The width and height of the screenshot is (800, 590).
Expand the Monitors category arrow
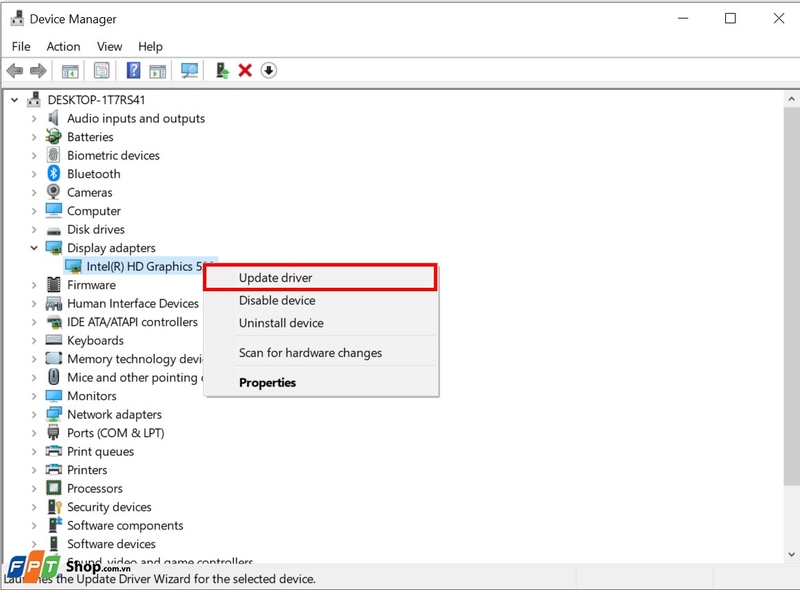point(34,396)
